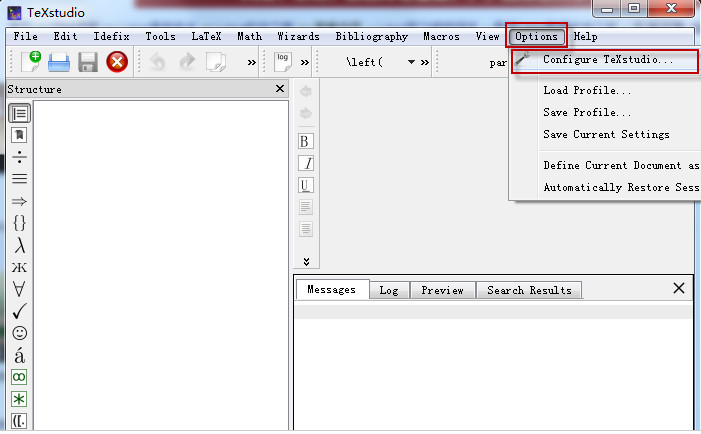This screenshot has width=701, height=434.
Task: Choose Save Current Settings entry
Action: pyautogui.click(x=605, y=135)
